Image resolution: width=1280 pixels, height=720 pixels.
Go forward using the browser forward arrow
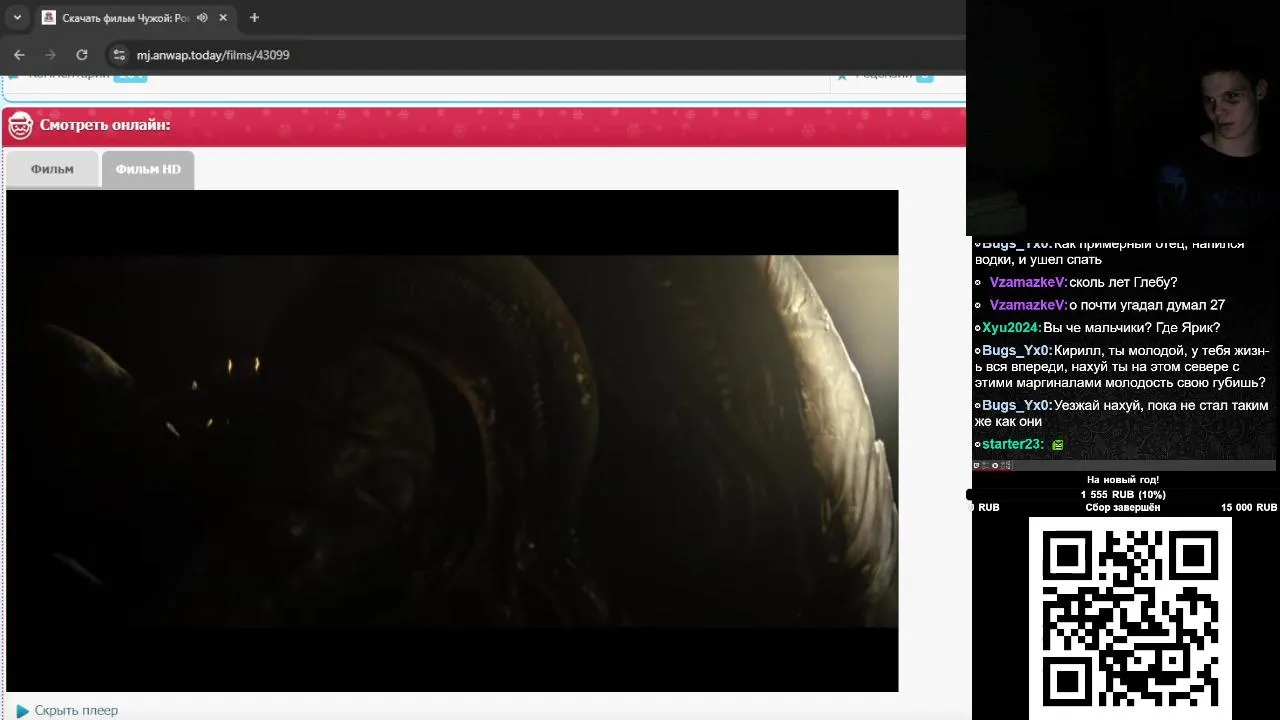point(50,55)
